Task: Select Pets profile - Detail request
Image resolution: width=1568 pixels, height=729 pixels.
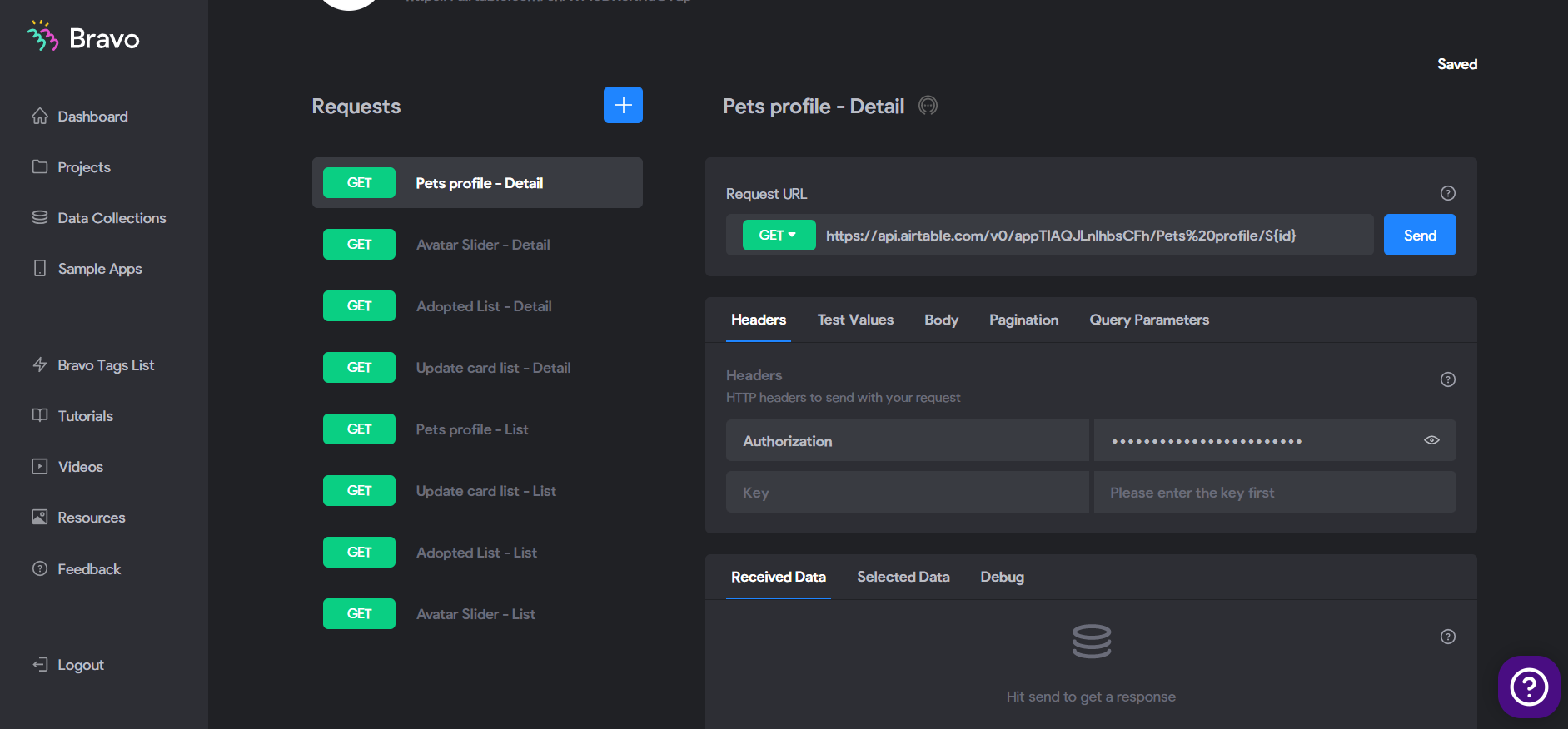Action: 477,183
